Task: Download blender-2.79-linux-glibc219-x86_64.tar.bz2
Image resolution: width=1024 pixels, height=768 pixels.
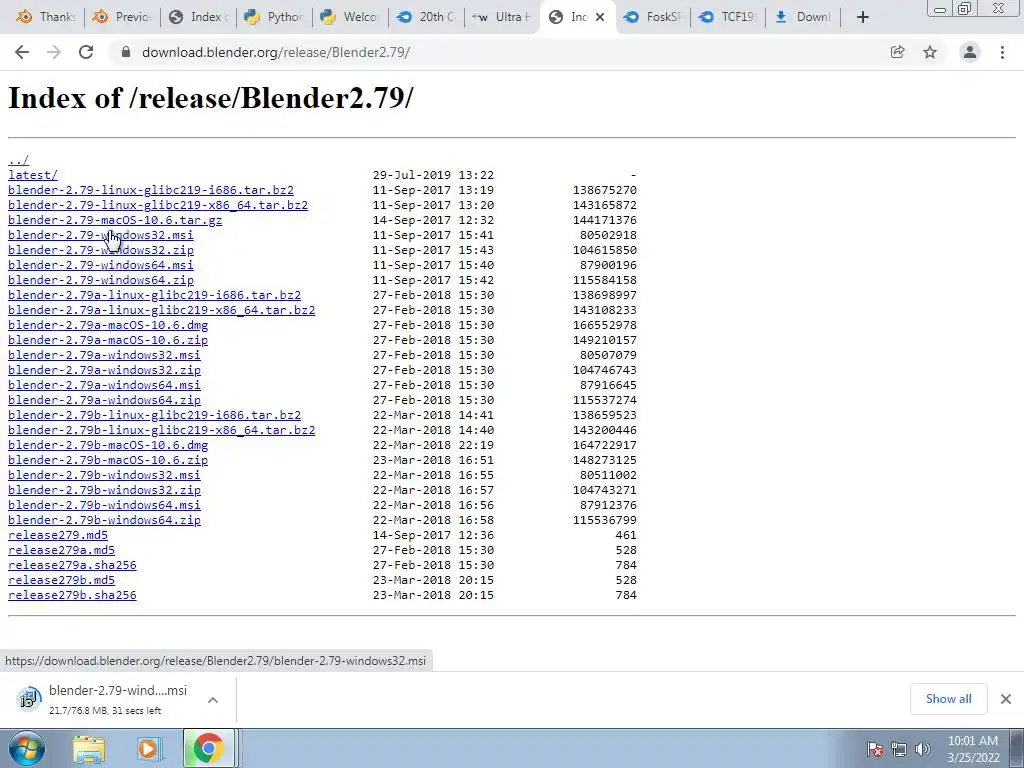Action: tap(158, 205)
